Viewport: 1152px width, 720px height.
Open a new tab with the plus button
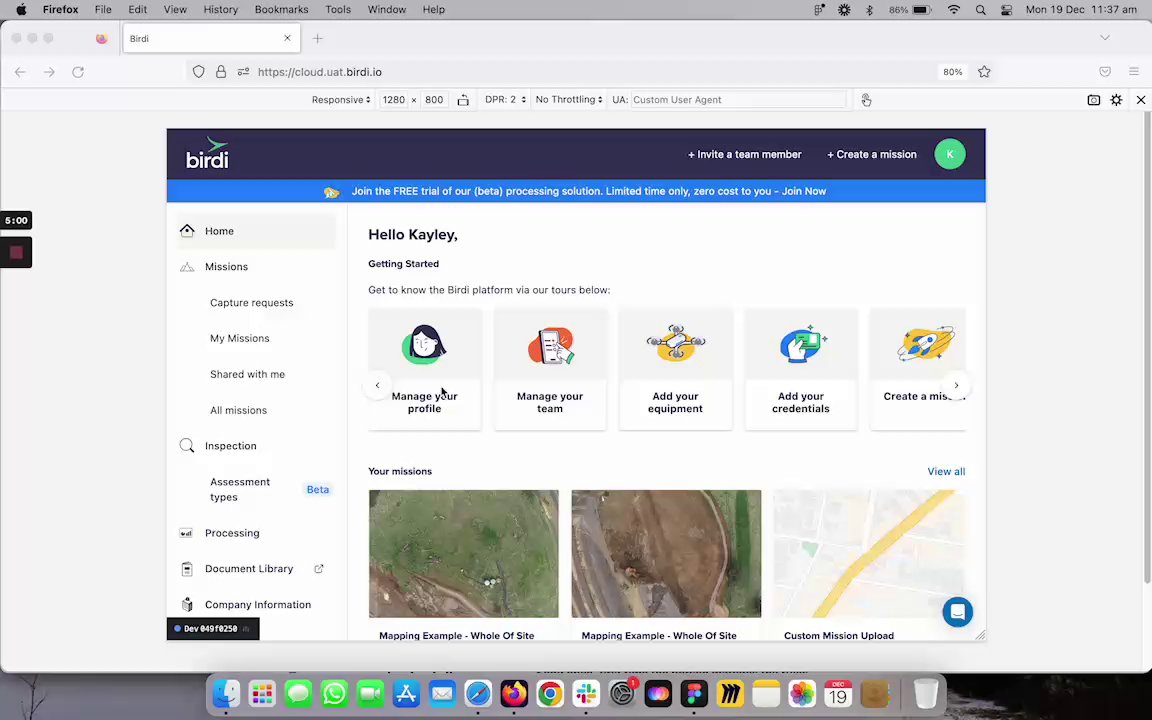pyautogui.click(x=317, y=38)
